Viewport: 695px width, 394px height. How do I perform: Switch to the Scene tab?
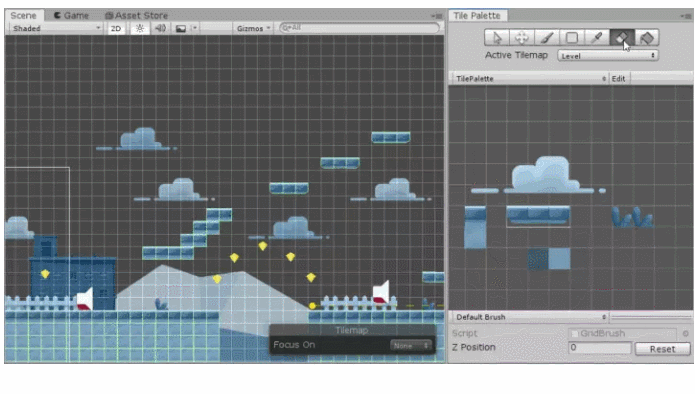point(23,16)
